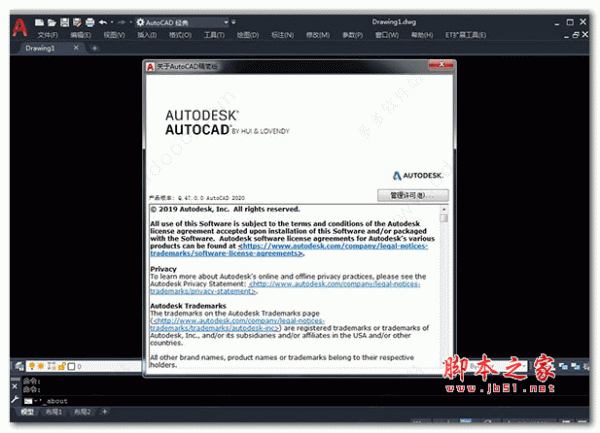Open the 格式(O) menu
This screenshot has height=433, width=600.
(x=180, y=35)
